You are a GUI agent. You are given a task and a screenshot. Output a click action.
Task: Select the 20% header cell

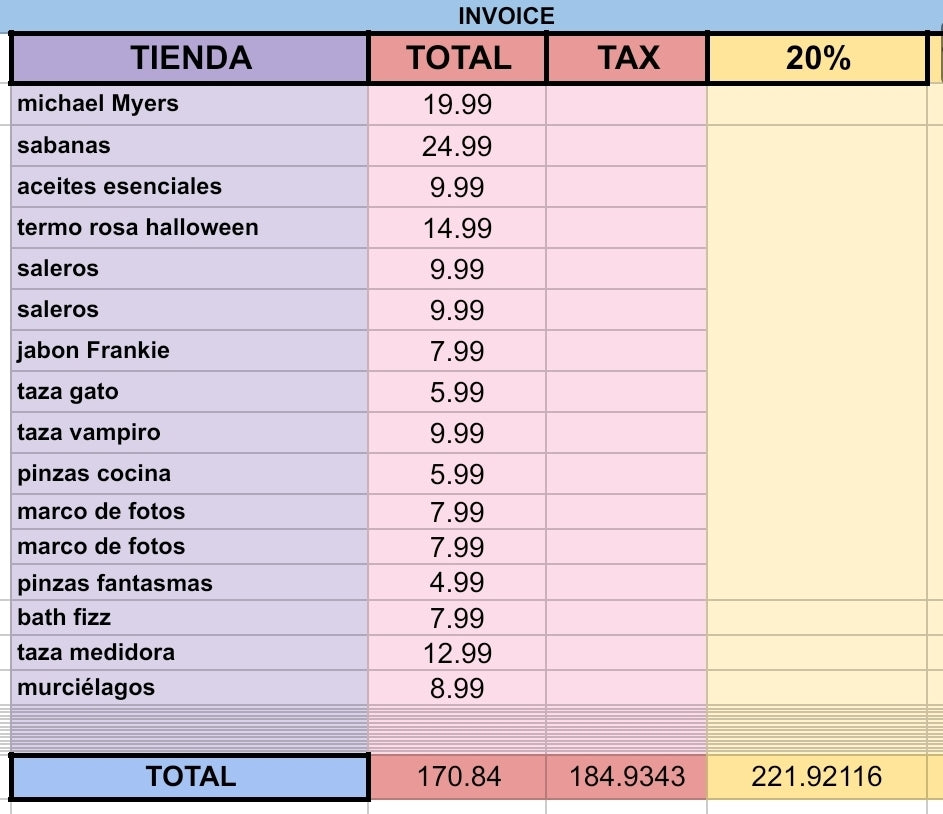(x=817, y=58)
